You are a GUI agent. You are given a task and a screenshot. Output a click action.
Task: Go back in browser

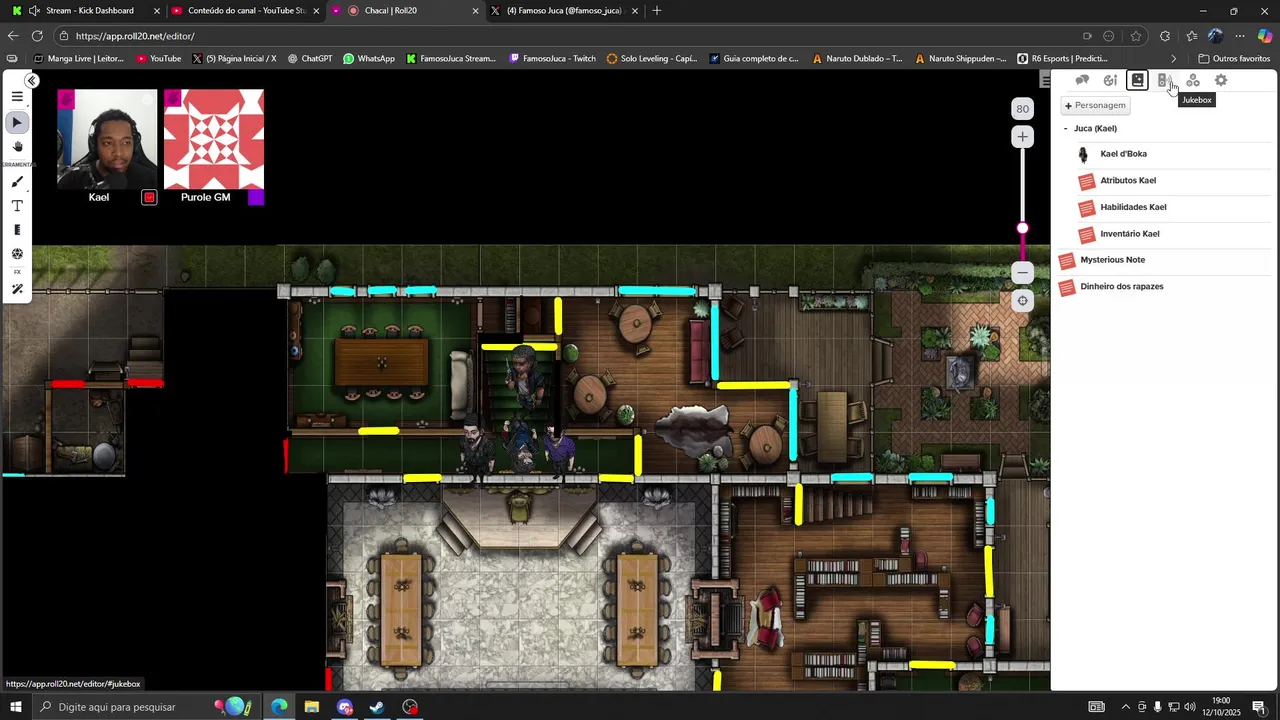point(13,36)
